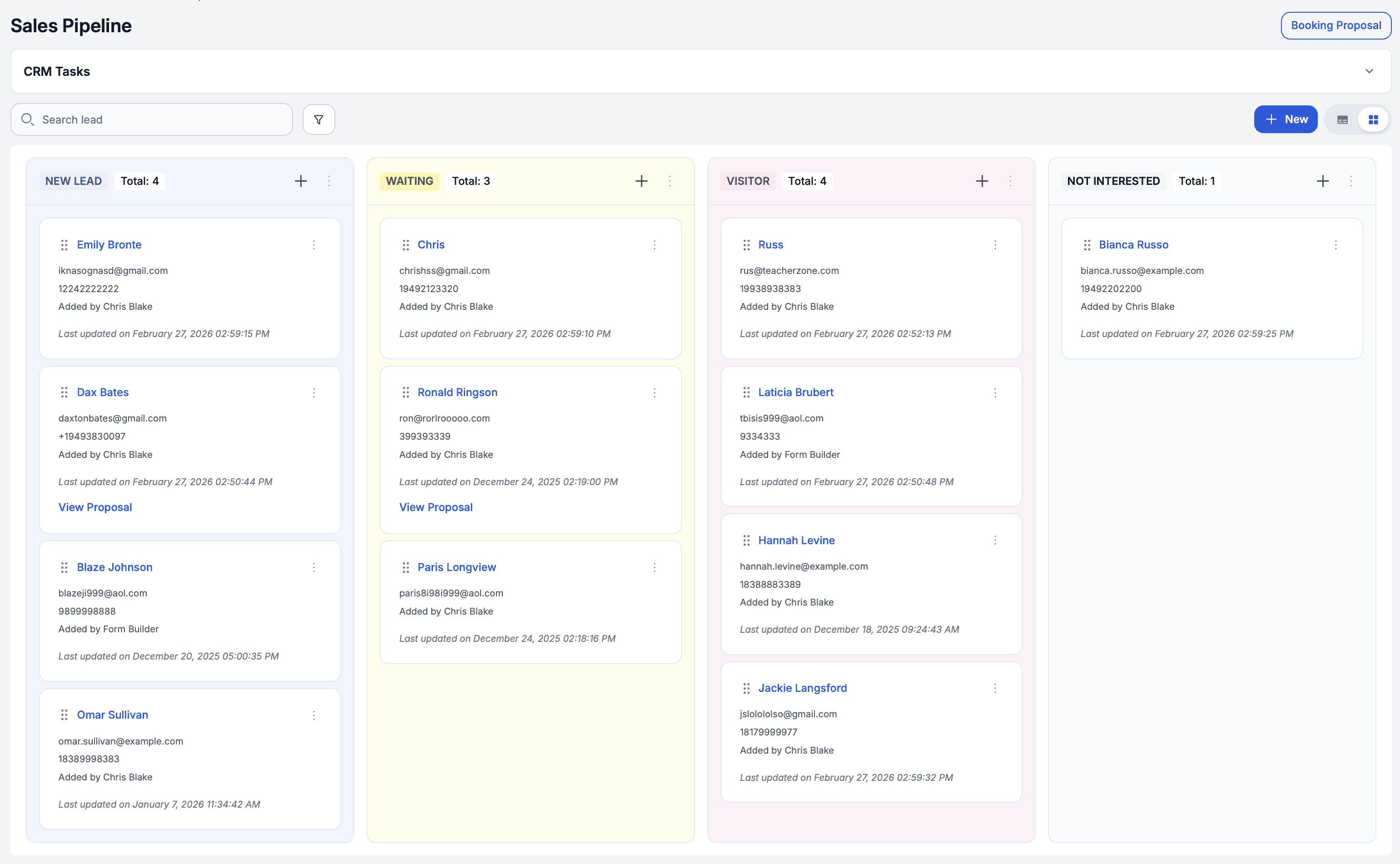Viewport: 1400px width, 864px height.
Task: Switch to list view layout
Action: tap(1342, 119)
